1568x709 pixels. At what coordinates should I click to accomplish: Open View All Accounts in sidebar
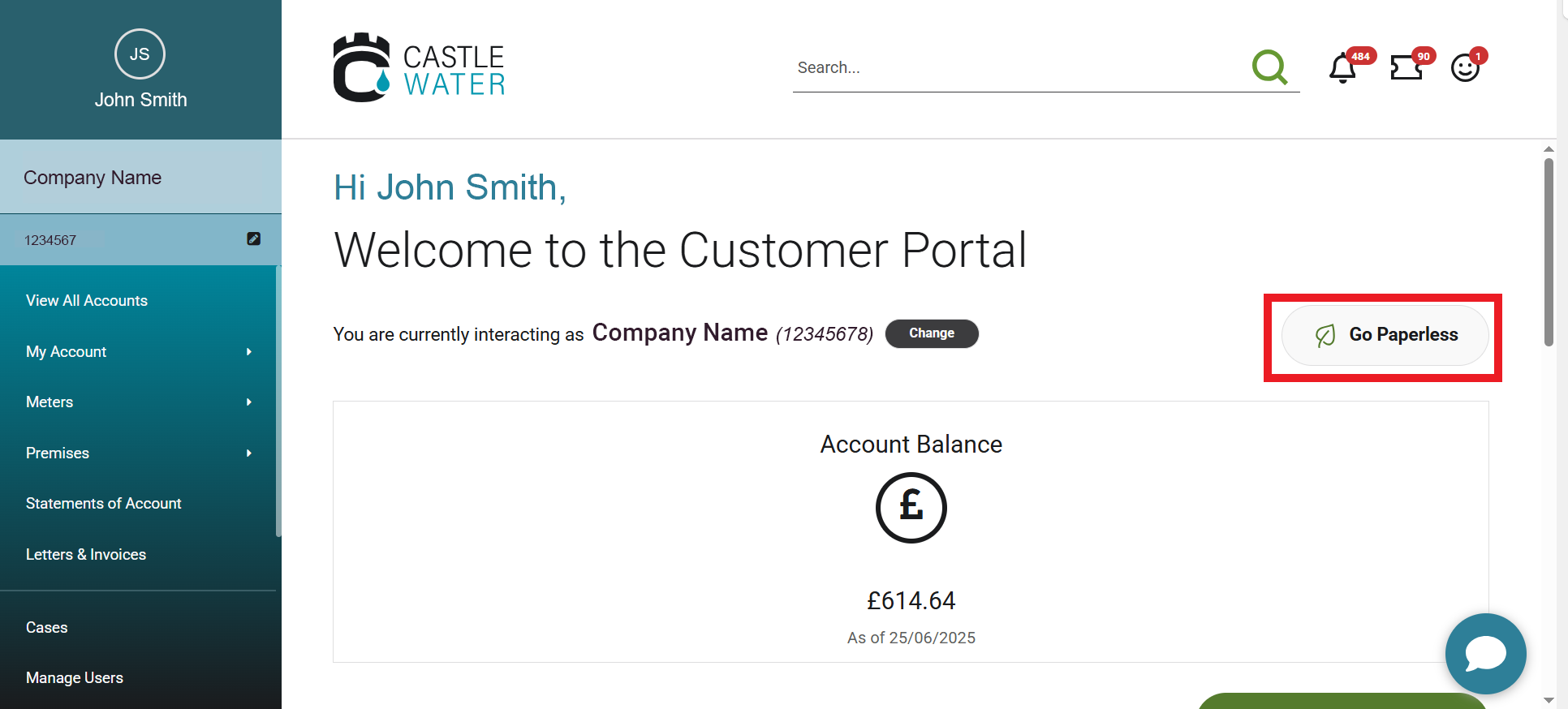[87, 300]
